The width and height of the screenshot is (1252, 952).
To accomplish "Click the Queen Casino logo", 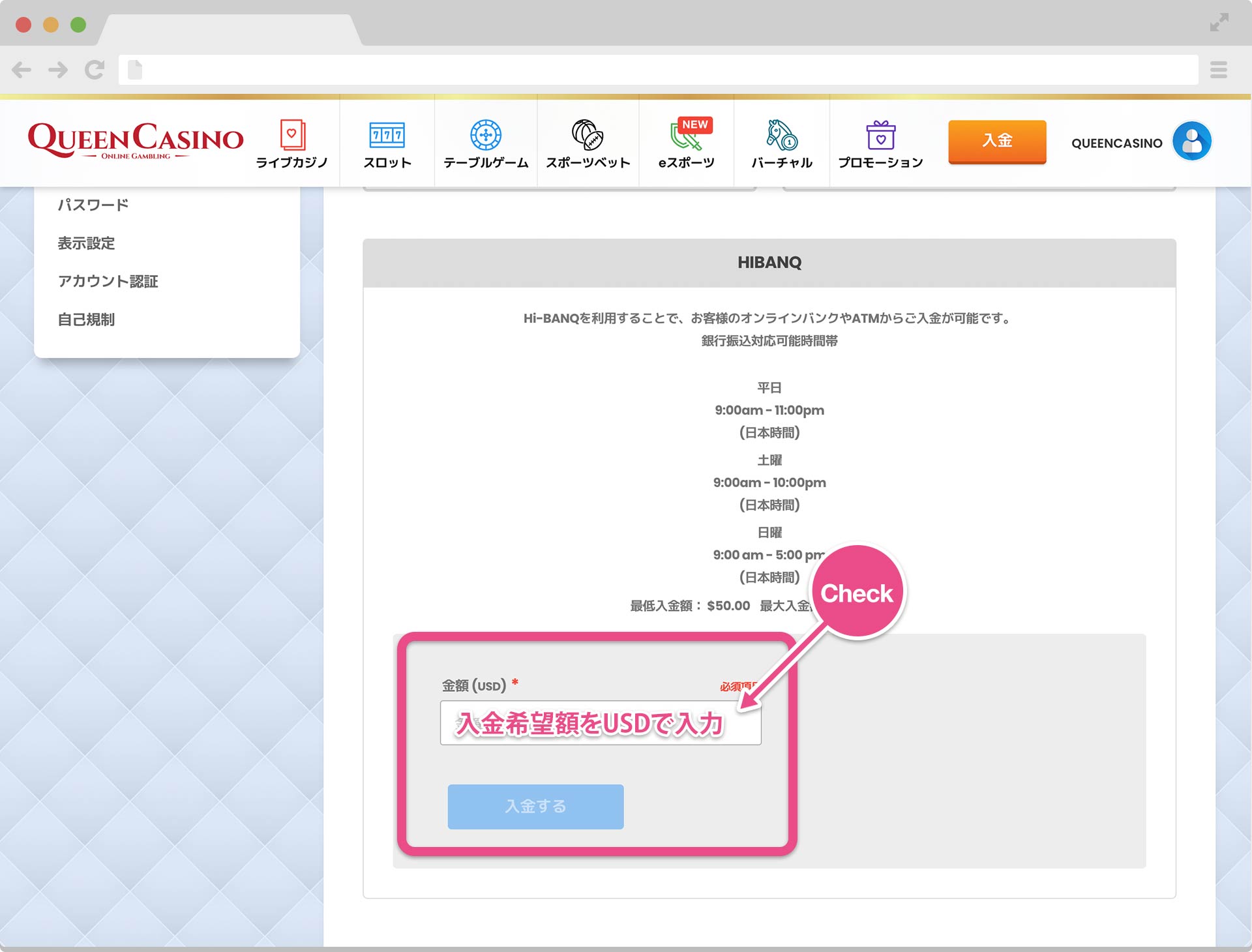I will point(136,140).
